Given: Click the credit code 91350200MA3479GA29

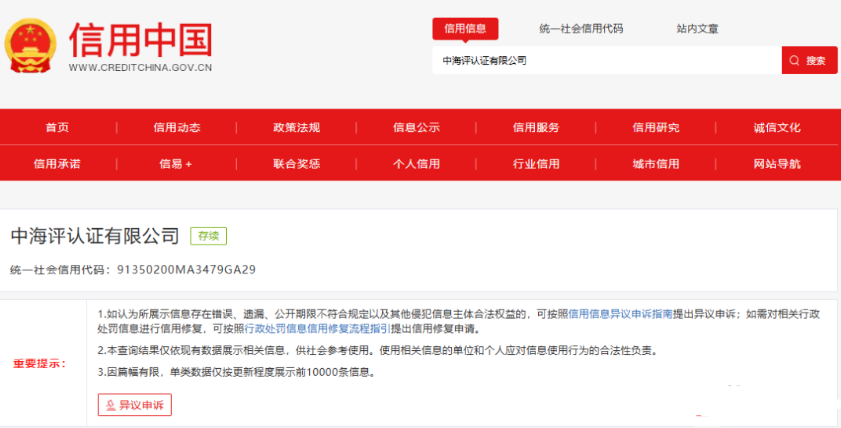Looking at the screenshot, I should (x=187, y=269).
